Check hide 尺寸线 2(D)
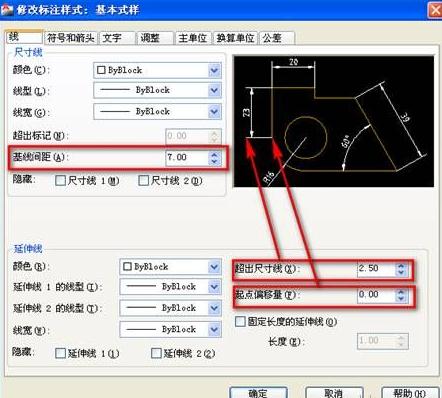Screen dimensions: 442x398 point(143,181)
